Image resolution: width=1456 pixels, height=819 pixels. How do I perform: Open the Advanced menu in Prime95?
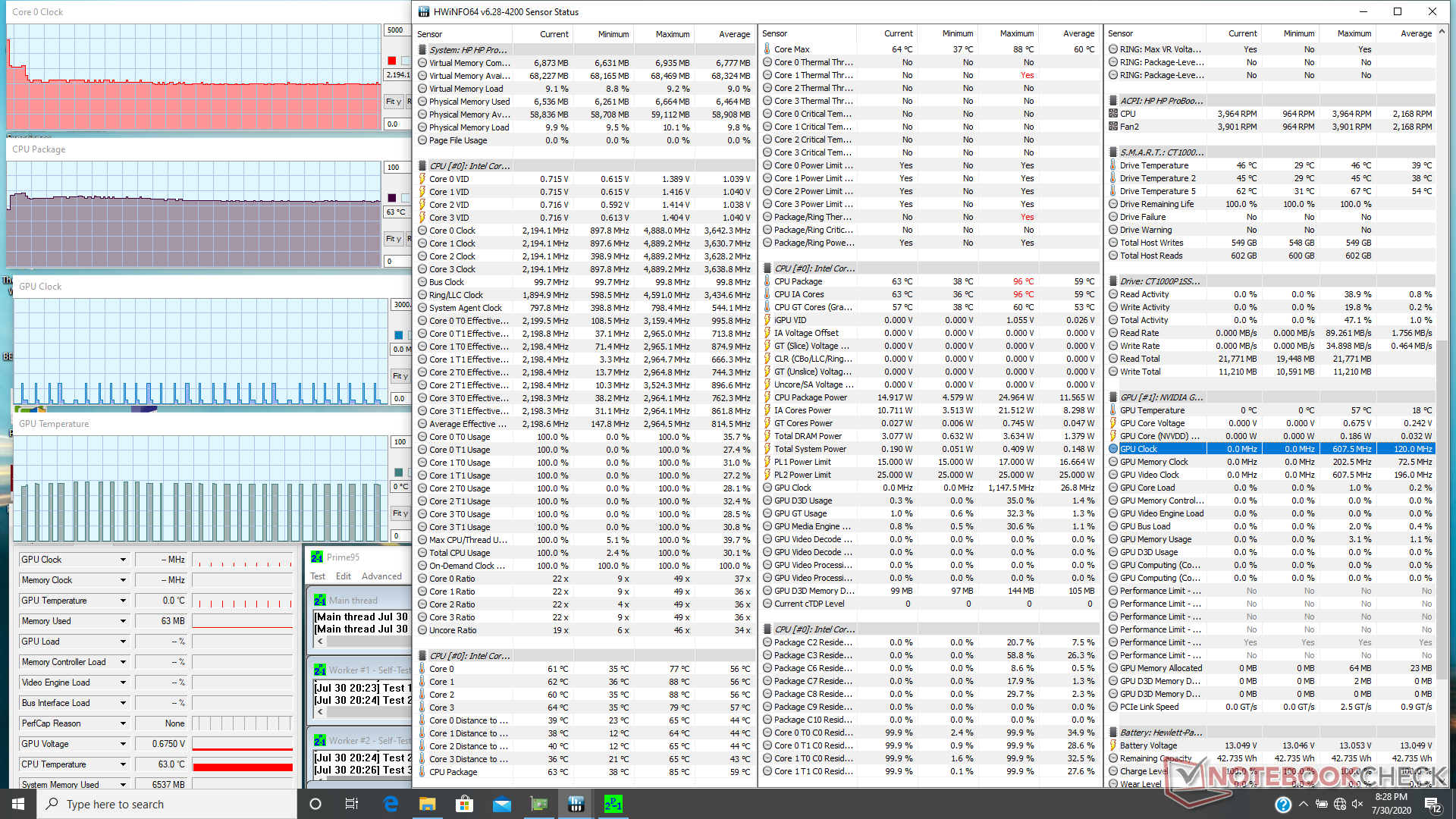point(381,576)
